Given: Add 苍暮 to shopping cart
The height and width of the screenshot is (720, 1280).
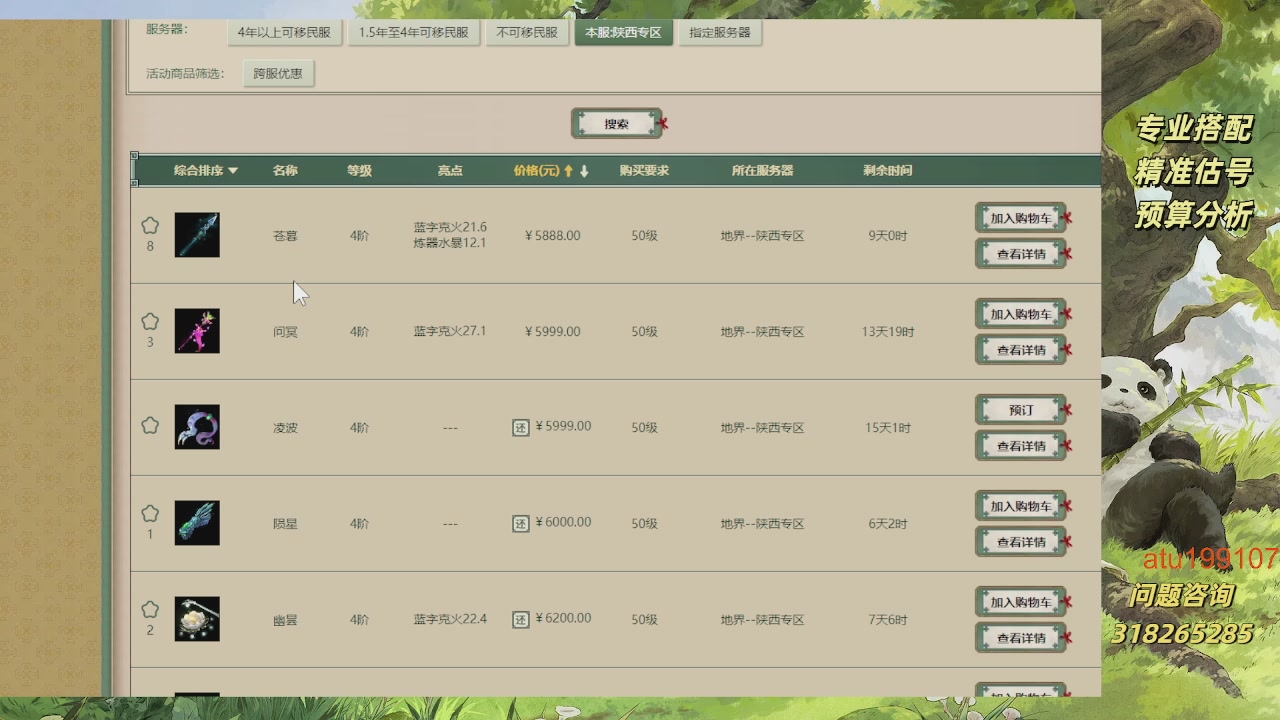Looking at the screenshot, I should 1021,218.
